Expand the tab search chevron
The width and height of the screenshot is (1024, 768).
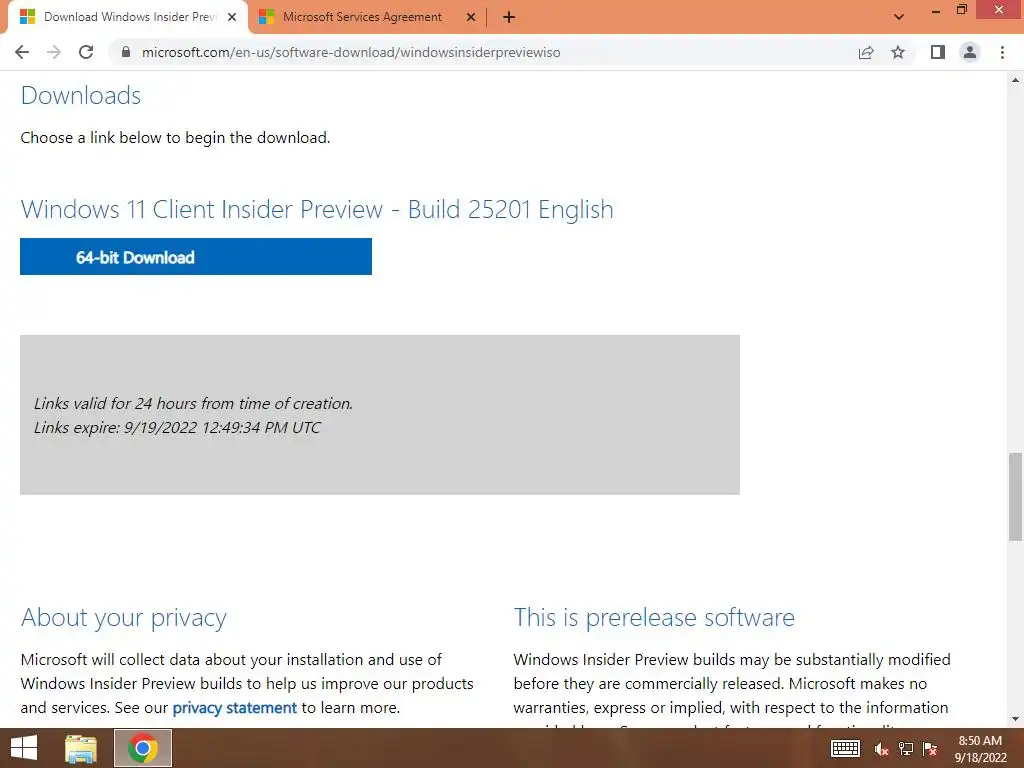tap(899, 17)
